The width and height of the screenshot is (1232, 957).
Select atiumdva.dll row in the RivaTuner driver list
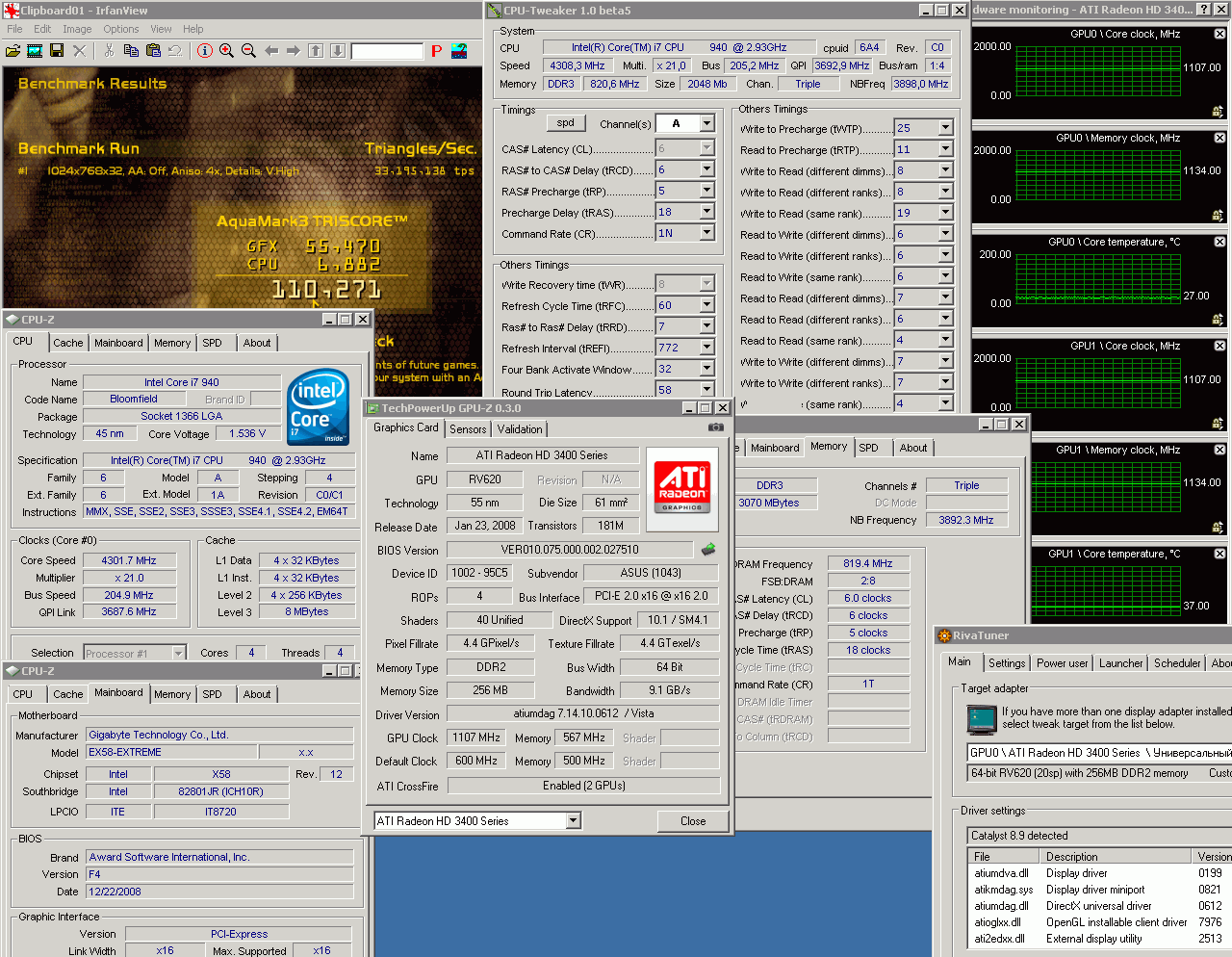pyautogui.click(x=1099, y=873)
